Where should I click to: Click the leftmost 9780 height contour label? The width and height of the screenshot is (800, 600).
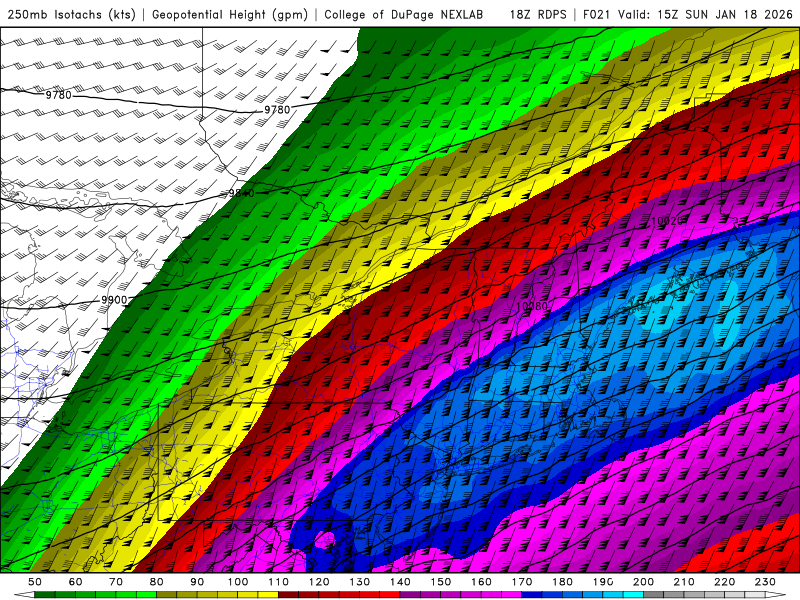59,95
